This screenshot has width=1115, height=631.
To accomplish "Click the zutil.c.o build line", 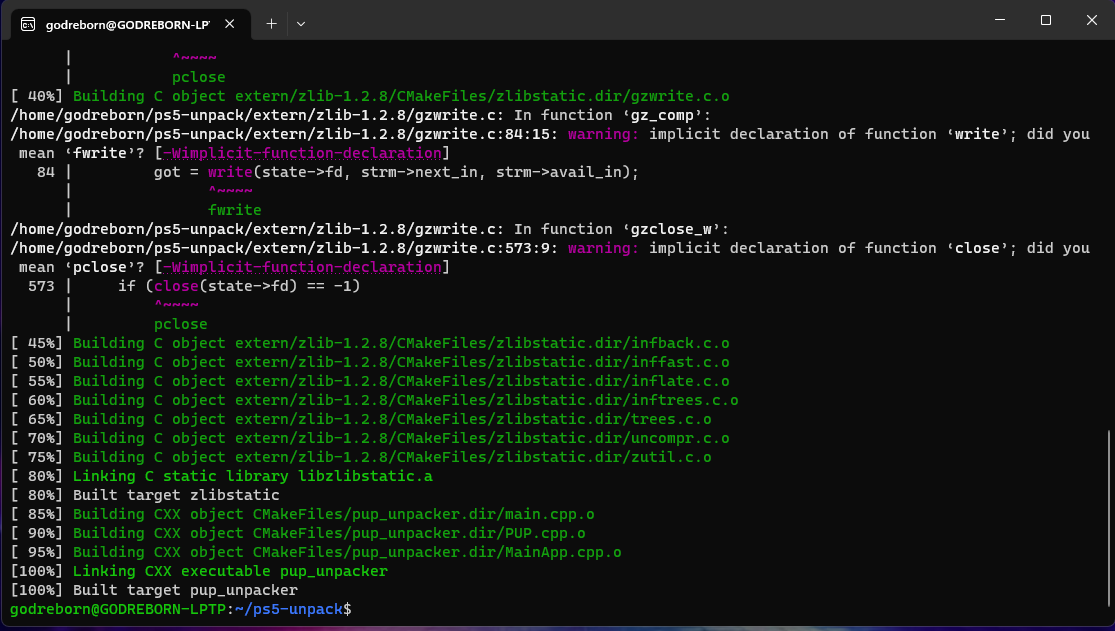I will 361,457.
